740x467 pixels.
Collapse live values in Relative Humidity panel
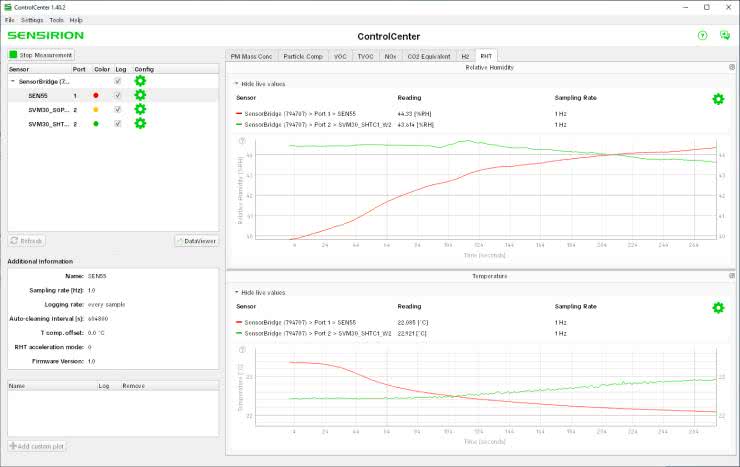[237, 84]
